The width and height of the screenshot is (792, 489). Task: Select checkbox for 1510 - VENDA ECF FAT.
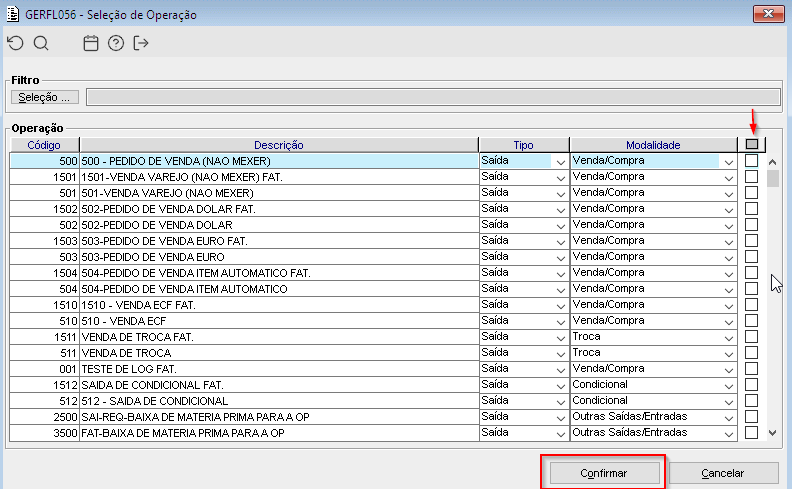tap(752, 305)
